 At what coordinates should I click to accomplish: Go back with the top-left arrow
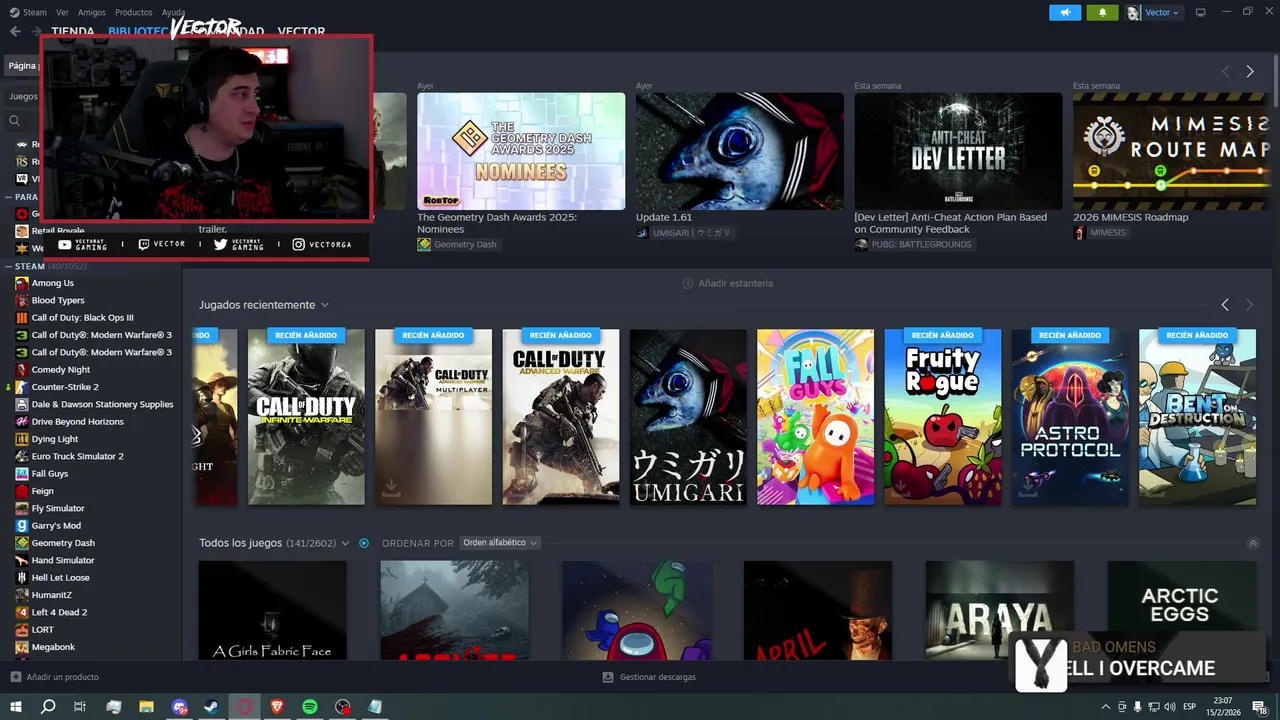point(15,31)
